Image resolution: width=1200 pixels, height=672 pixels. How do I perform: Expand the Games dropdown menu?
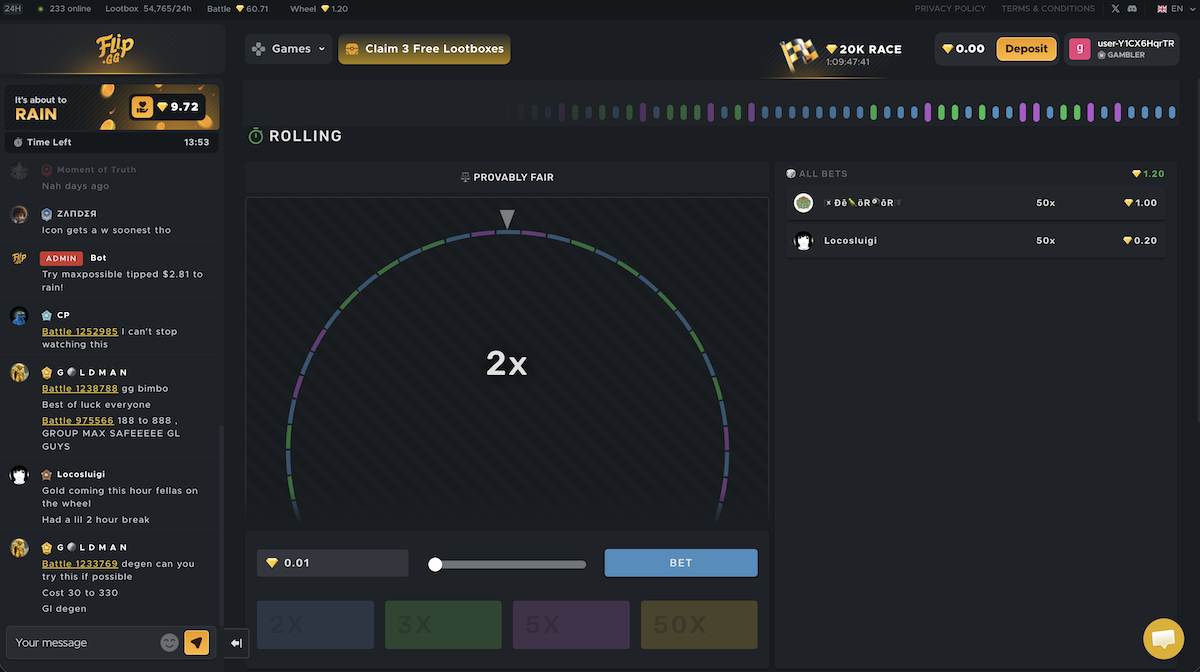pyautogui.click(x=289, y=49)
